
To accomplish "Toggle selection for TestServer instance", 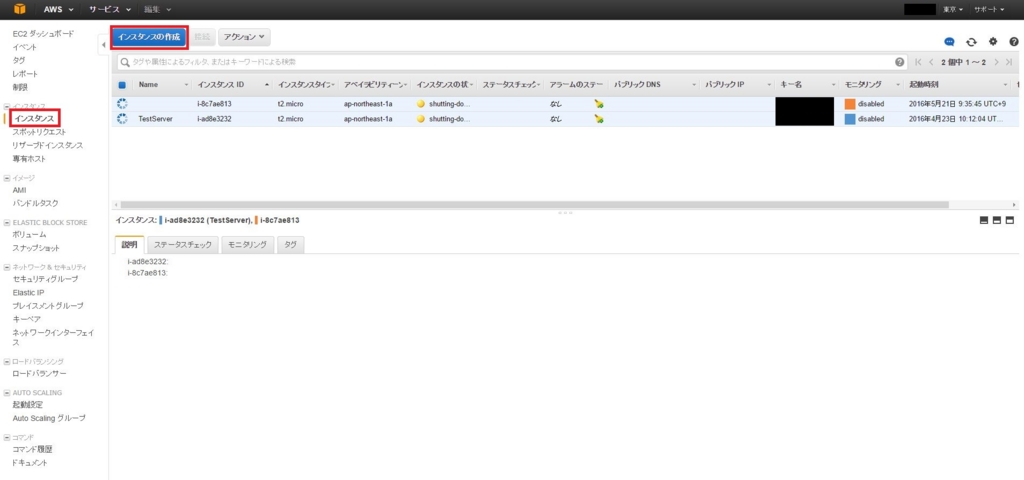I will [x=122, y=119].
